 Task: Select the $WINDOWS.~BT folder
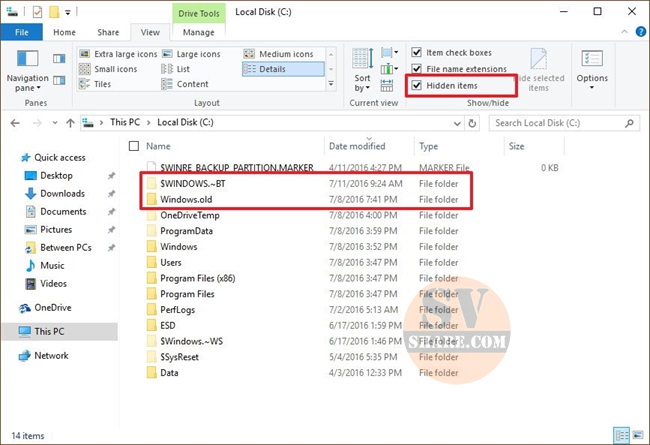coord(193,184)
